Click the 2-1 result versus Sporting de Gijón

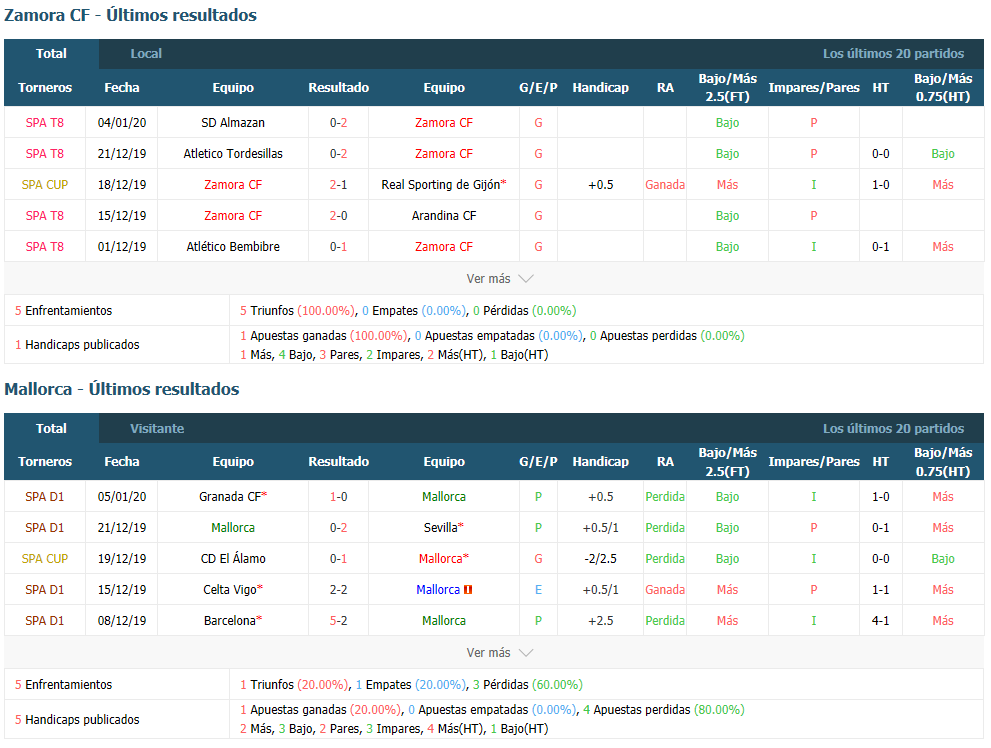(338, 184)
